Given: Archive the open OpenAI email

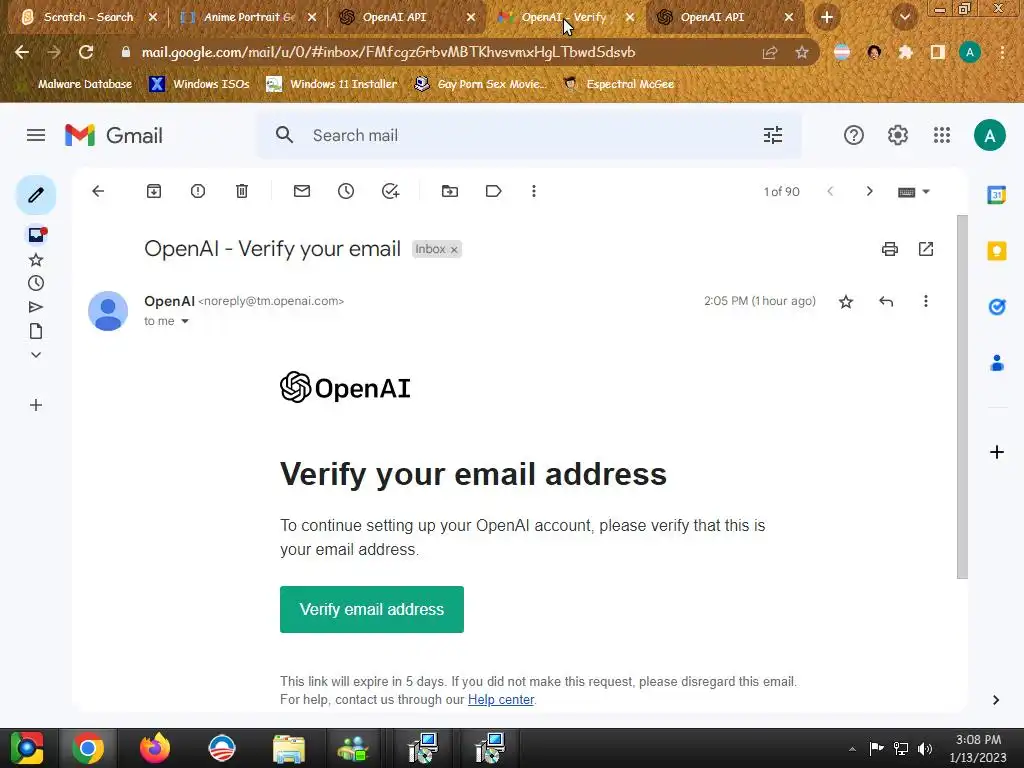Looking at the screenshot, I should point(153,191).
